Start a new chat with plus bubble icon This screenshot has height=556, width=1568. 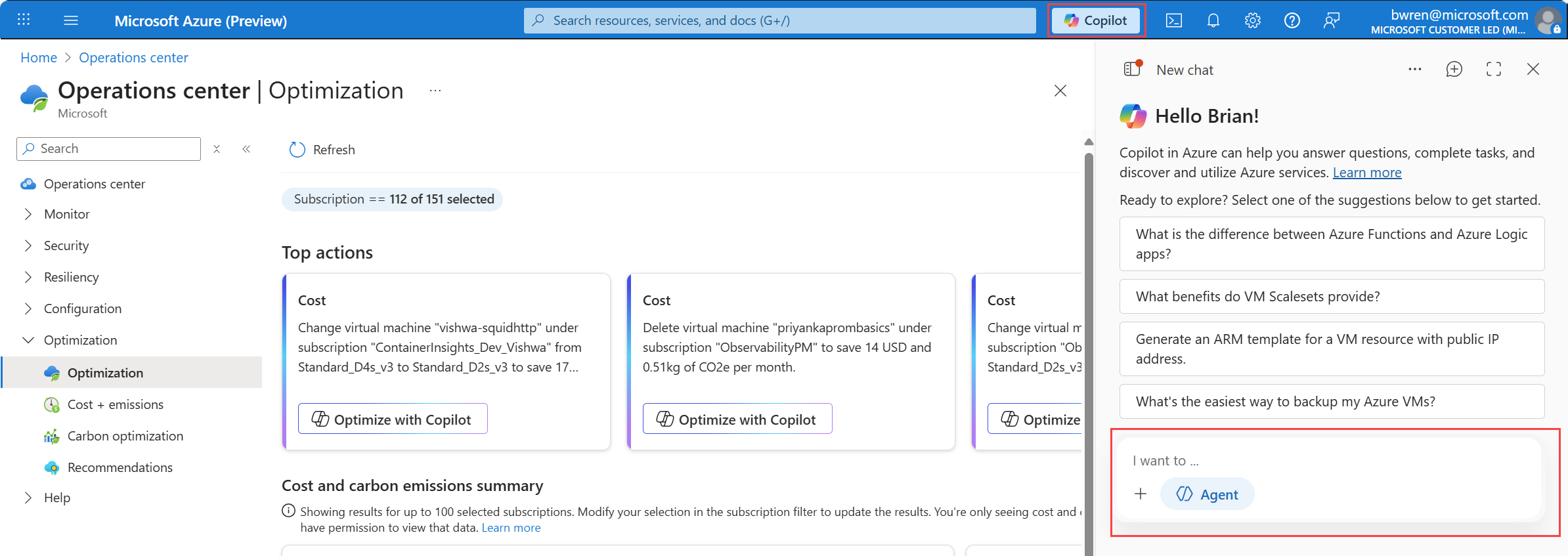(x=1454, y=70)
